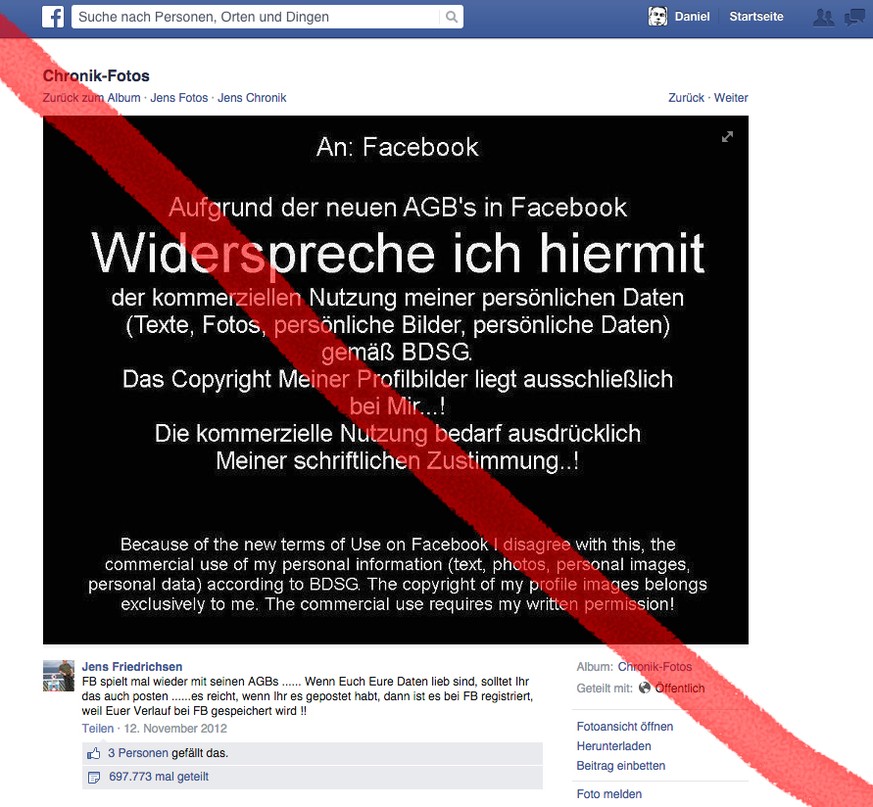Click Daniel's profile picture in header

point(658,17)
